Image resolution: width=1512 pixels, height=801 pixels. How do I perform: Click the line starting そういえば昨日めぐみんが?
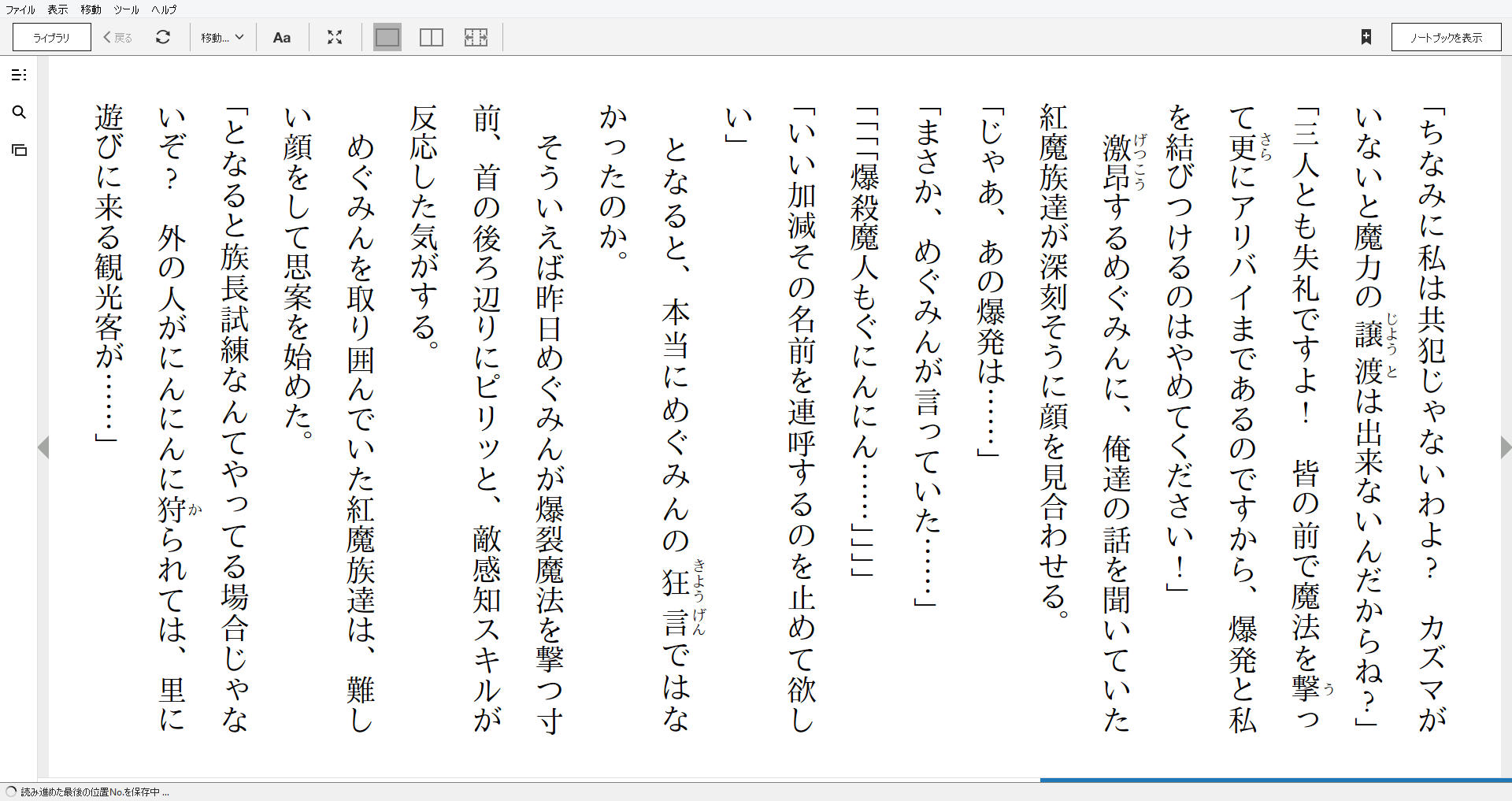(550, 435)
